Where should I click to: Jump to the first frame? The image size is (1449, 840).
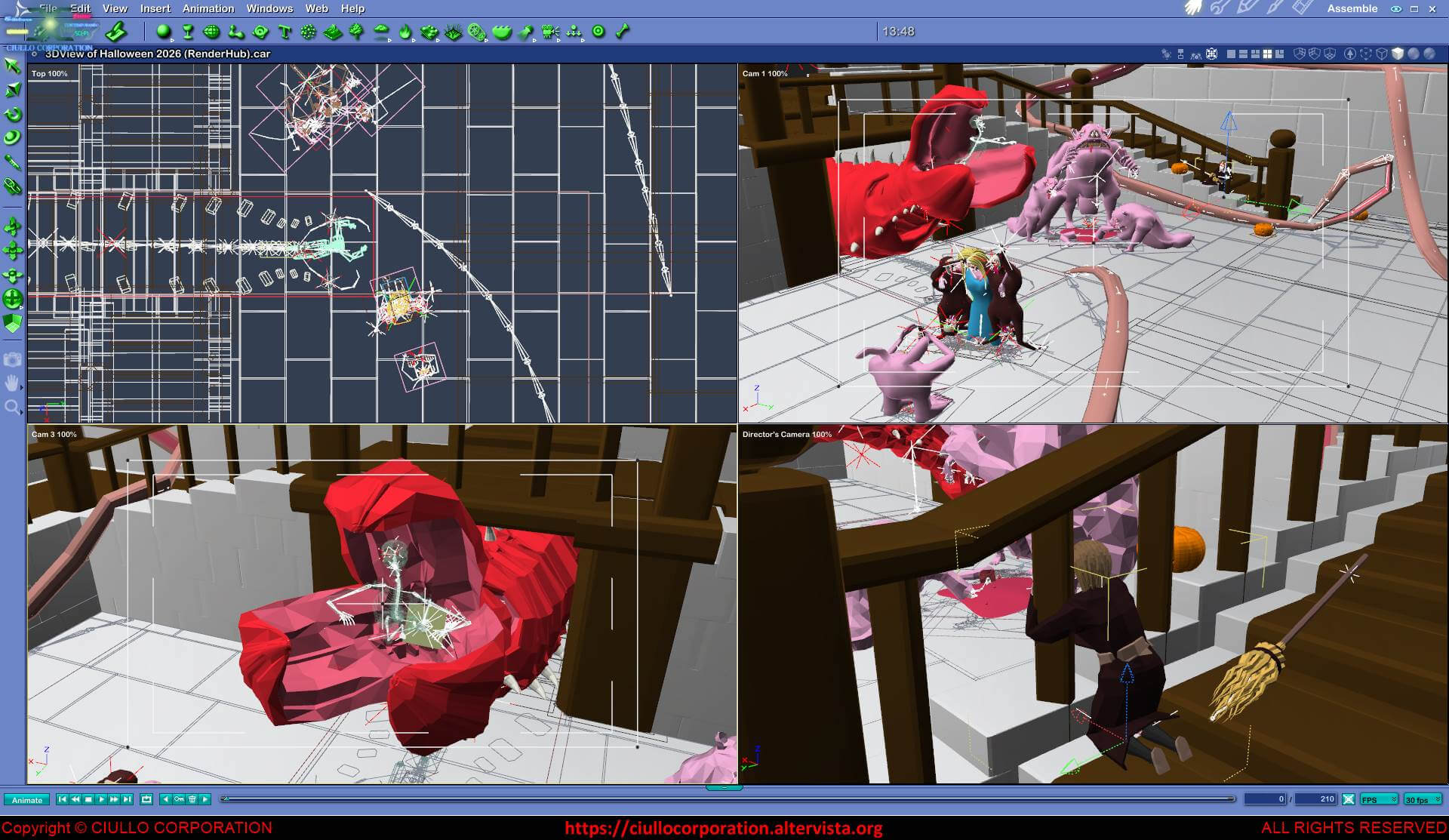pos(63,799)
